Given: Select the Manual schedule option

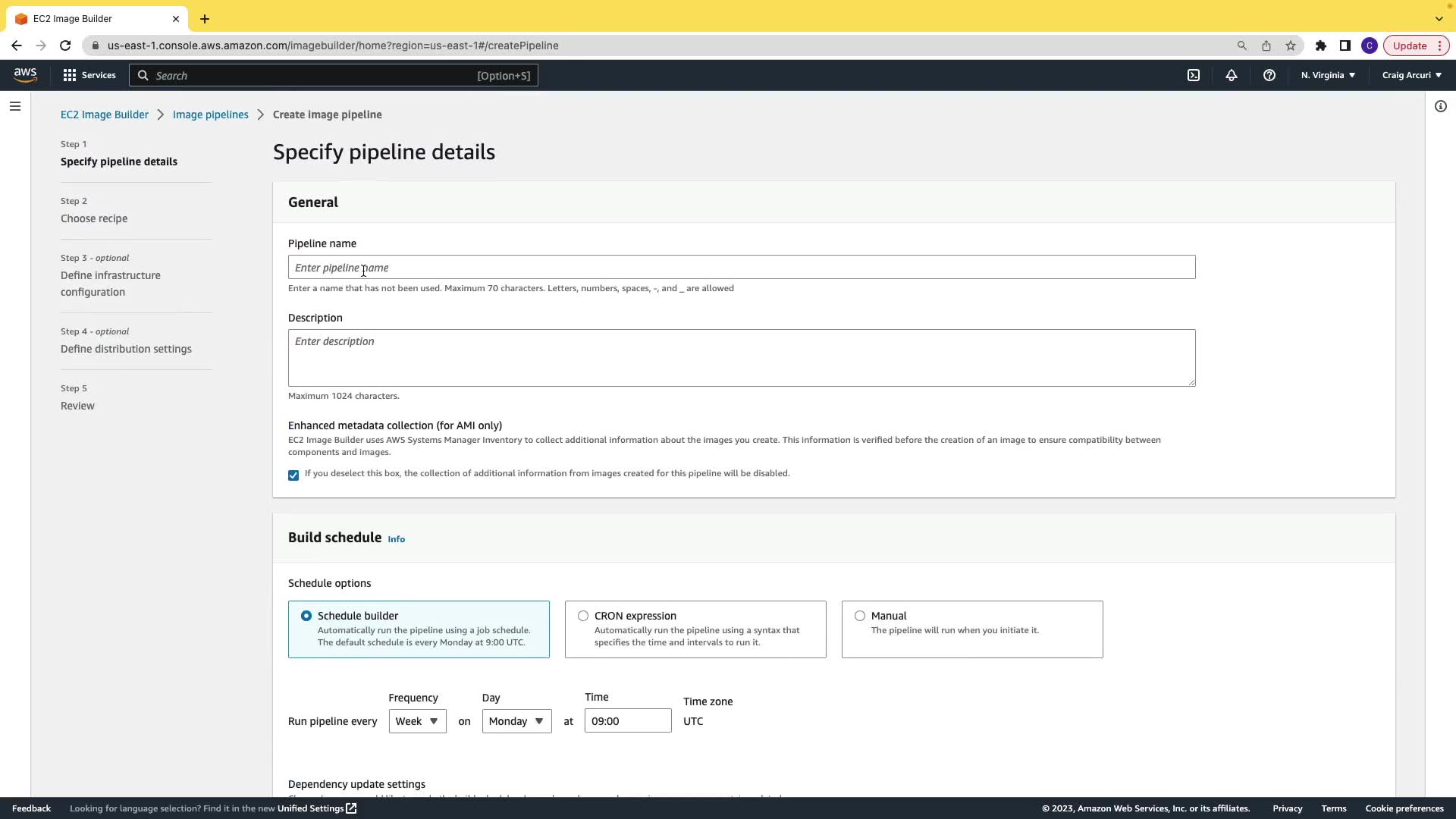Looking at the screenshot, I should [860, 616].
